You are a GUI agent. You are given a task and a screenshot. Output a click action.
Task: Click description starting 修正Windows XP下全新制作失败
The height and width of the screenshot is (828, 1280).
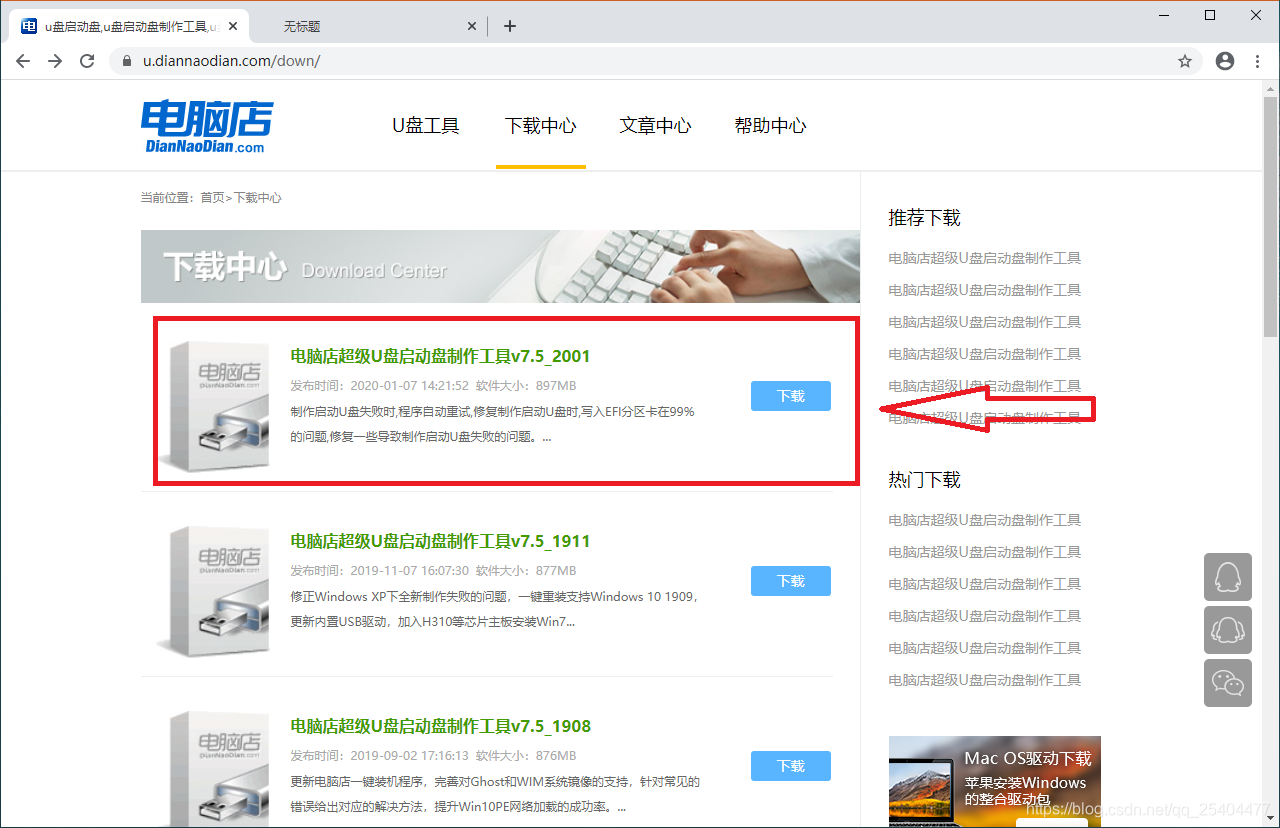coord(494,609)
